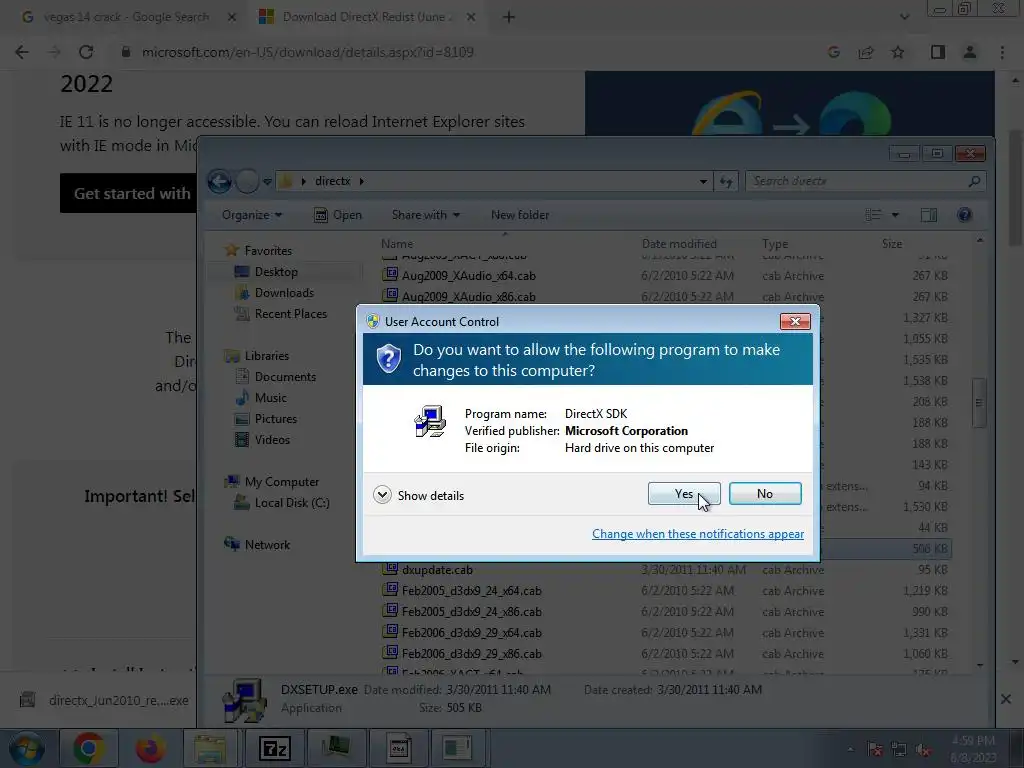Select Favorites in the navigation pane
The width and height of the screenshot is (1024, 768).
click(258, 251)
